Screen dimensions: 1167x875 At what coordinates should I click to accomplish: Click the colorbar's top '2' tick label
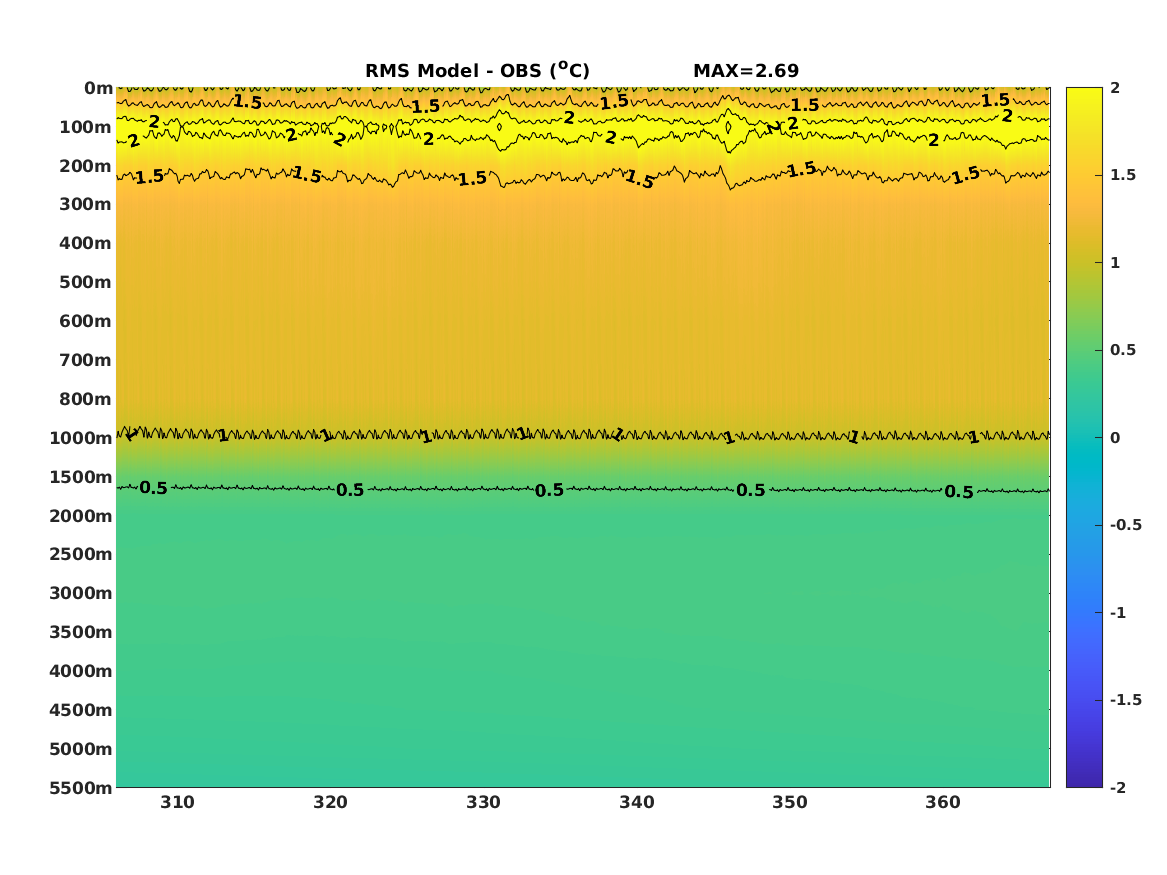[x=1115, y=88]
